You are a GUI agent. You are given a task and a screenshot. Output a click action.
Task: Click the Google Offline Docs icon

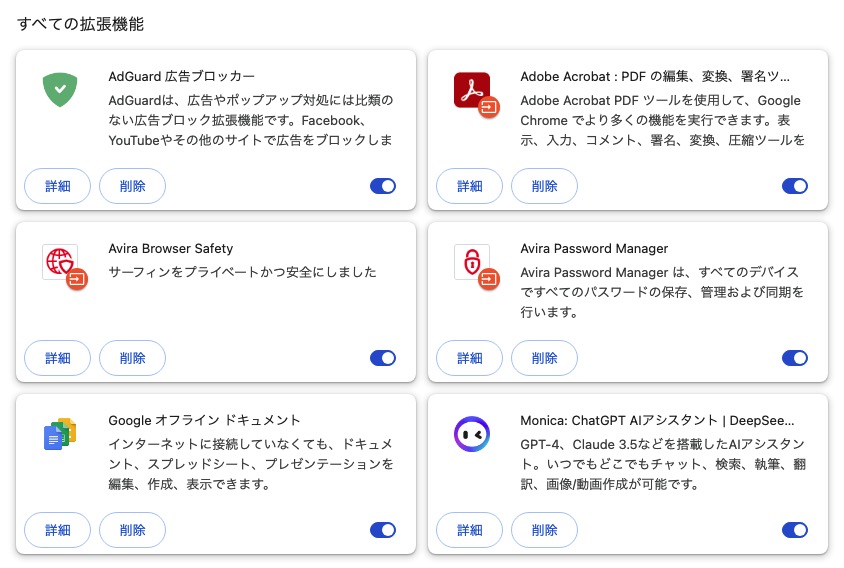click(x=60, y=434)
